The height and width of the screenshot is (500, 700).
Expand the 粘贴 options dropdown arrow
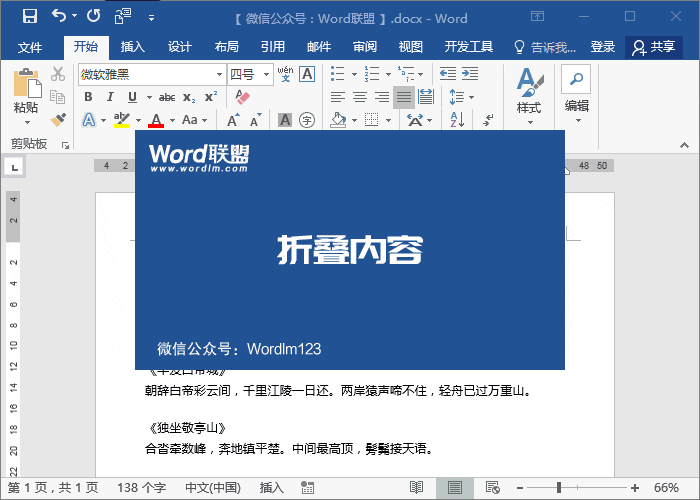(x=27, y=122)
